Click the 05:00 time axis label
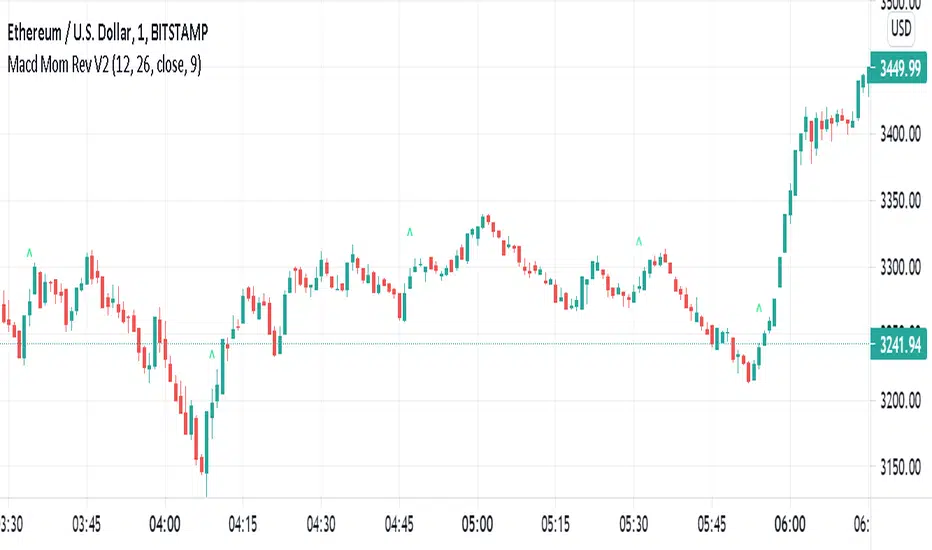Viewport: 932px width, 550px height. [478, 523]
